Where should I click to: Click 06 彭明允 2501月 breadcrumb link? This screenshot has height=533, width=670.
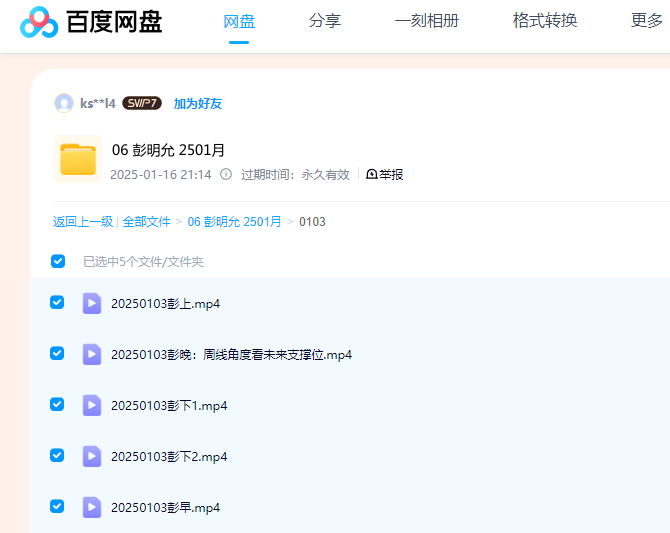pos(234,222)
